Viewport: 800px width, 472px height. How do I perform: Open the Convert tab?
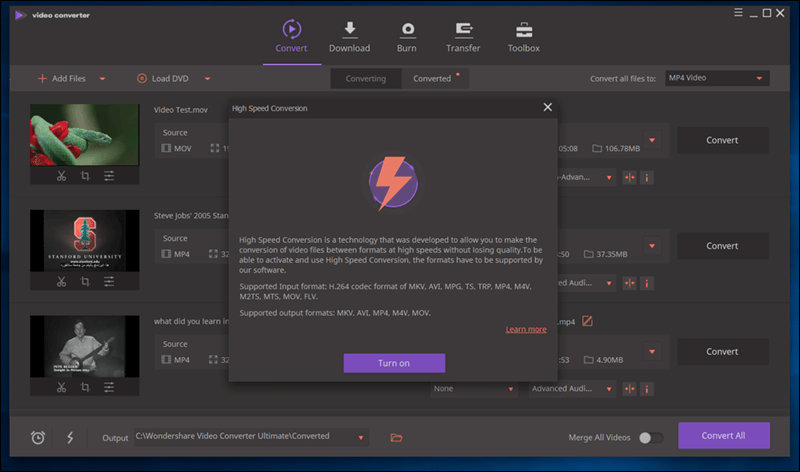(291, 37)
